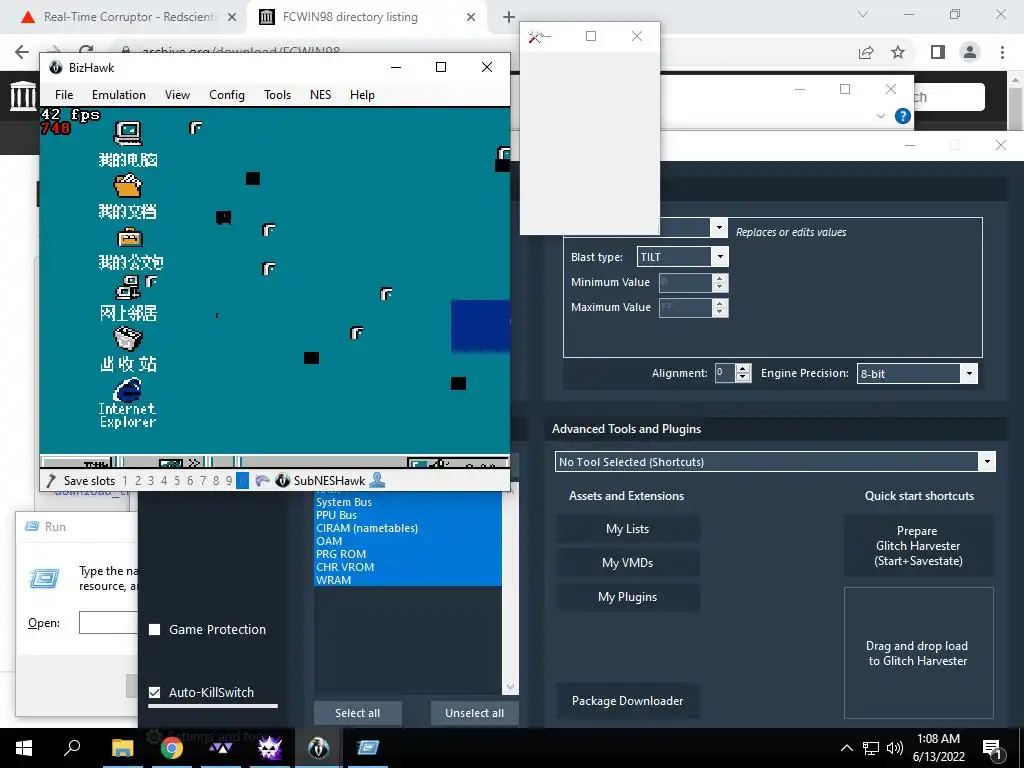
Task: Open BizHawk File menu
Action: pyautogui.click(x=64, y=95)
